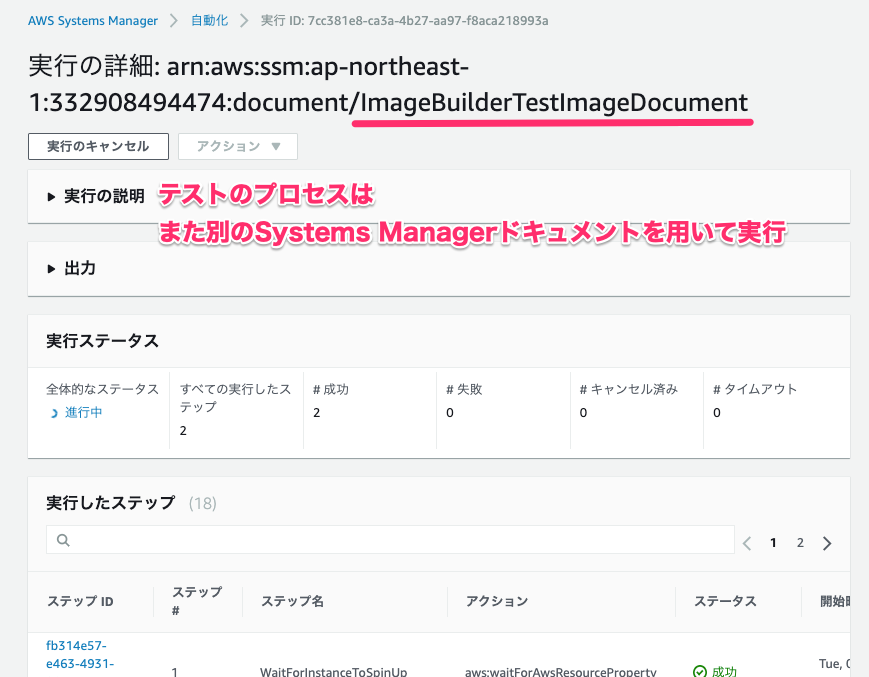Click the アクション column header

(x=497, y=602)
